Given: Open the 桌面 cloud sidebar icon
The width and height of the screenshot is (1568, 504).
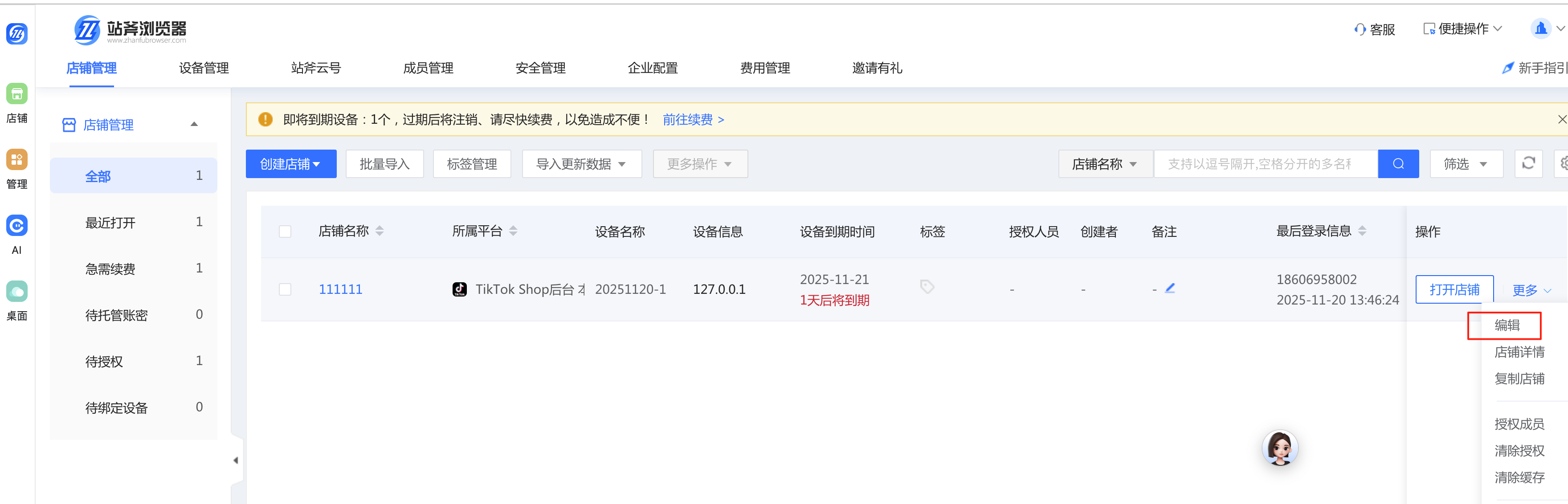Looking at the screenshot, I should (x=16, y=292).
